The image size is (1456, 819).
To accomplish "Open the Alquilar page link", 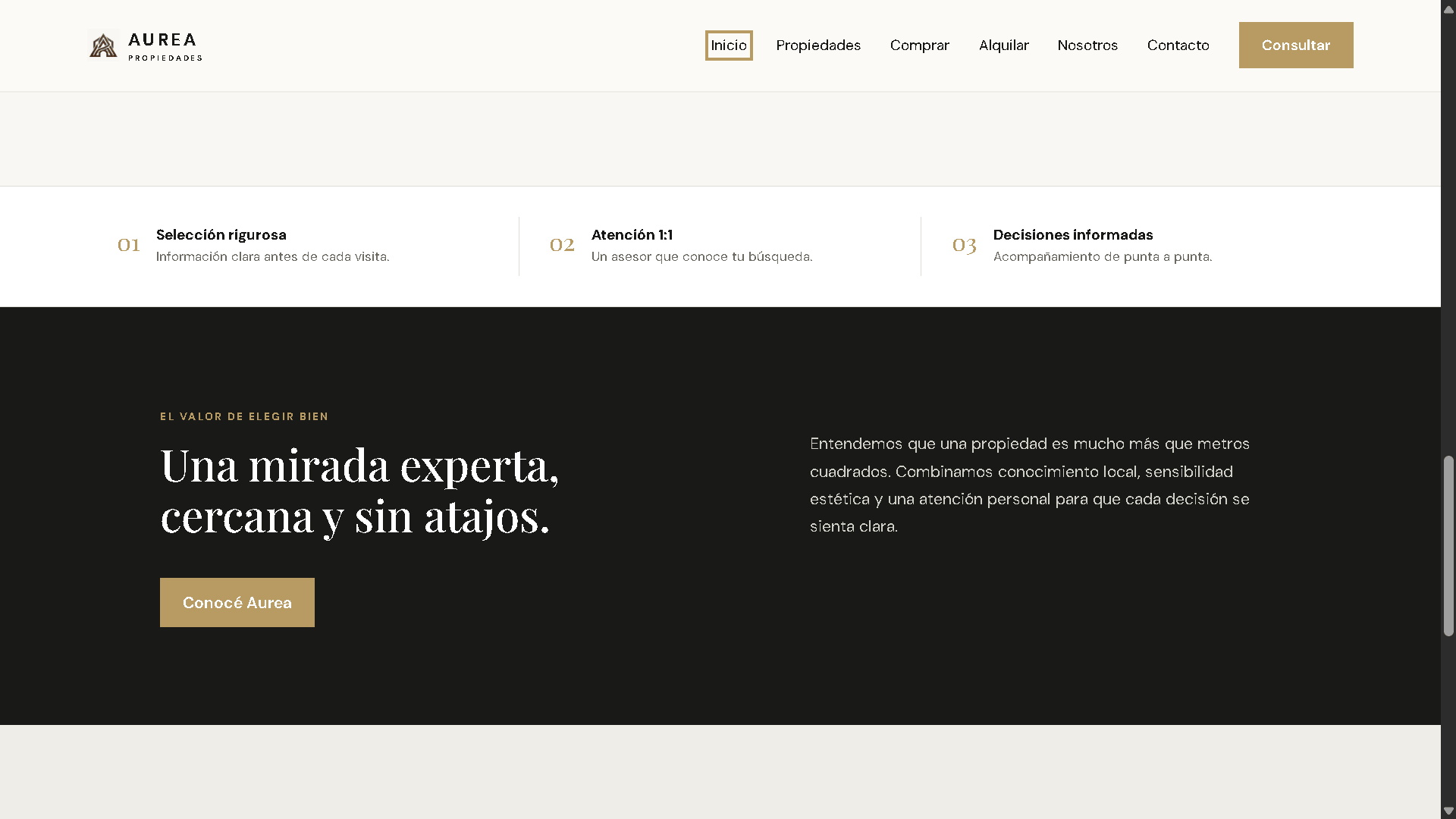I will tap(1003, 45).
